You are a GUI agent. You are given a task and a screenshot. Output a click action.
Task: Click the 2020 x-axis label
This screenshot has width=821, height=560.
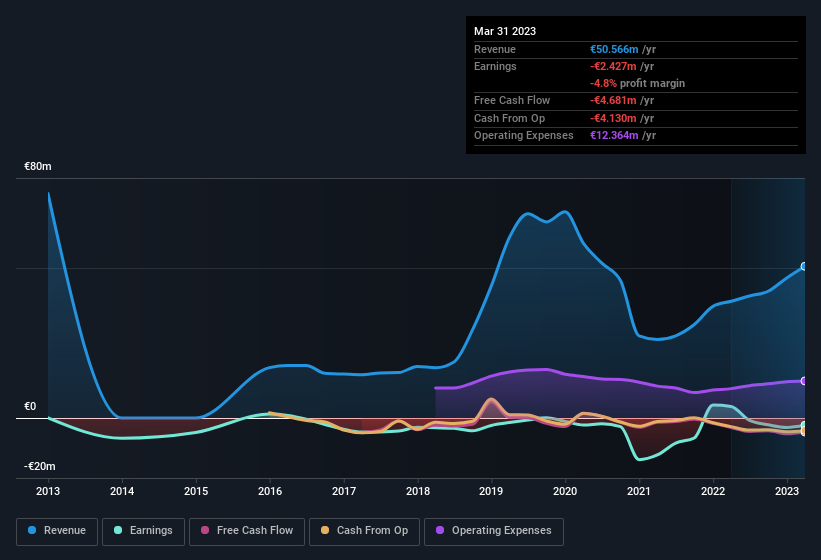565,491
